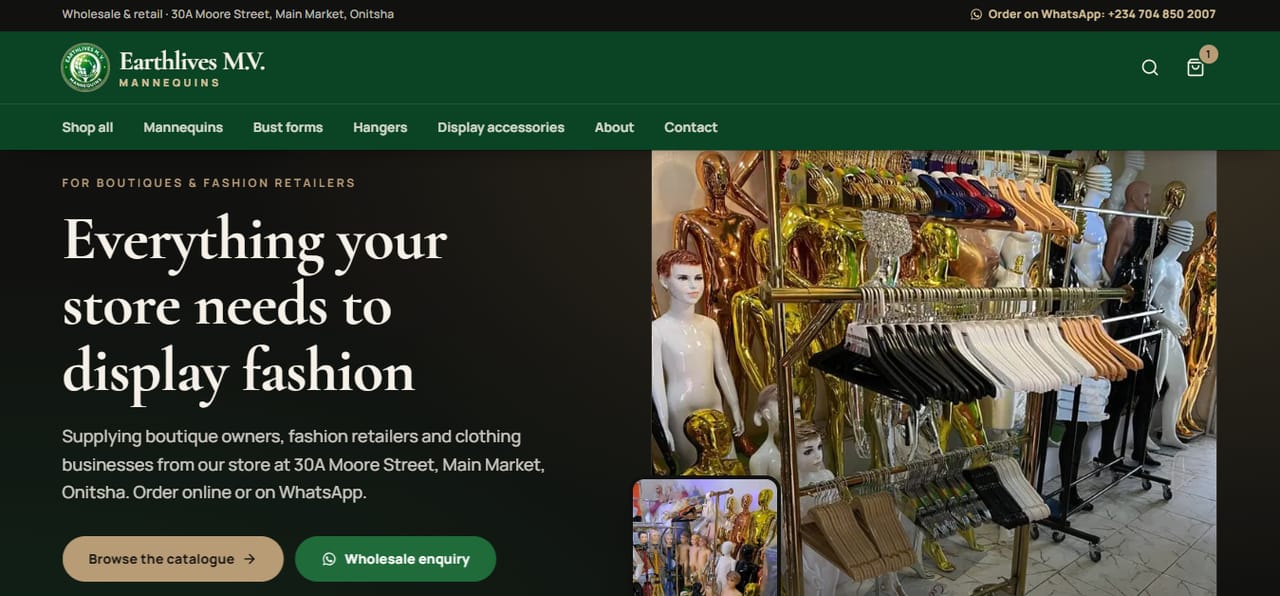This screenshot has height=596, width=1280.
Task: Click the "Supplying boutique owners" description paragraph
Action: point(303,464)
